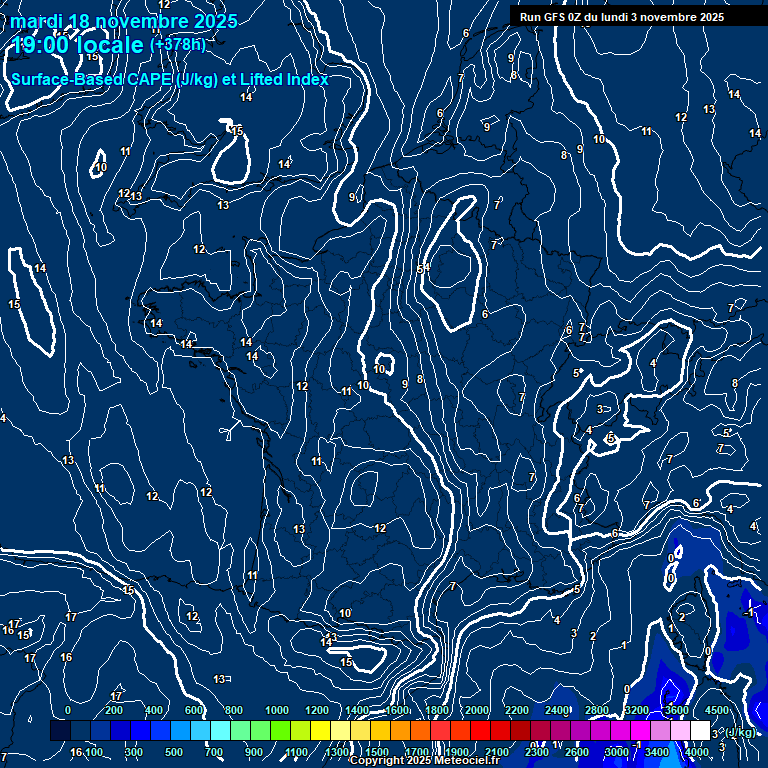The width and height of the screenshot is (768, 768).
Task: Select the light pink legend swatch 3600–4000
Action: pyautogui.click(x=680, y=730)
